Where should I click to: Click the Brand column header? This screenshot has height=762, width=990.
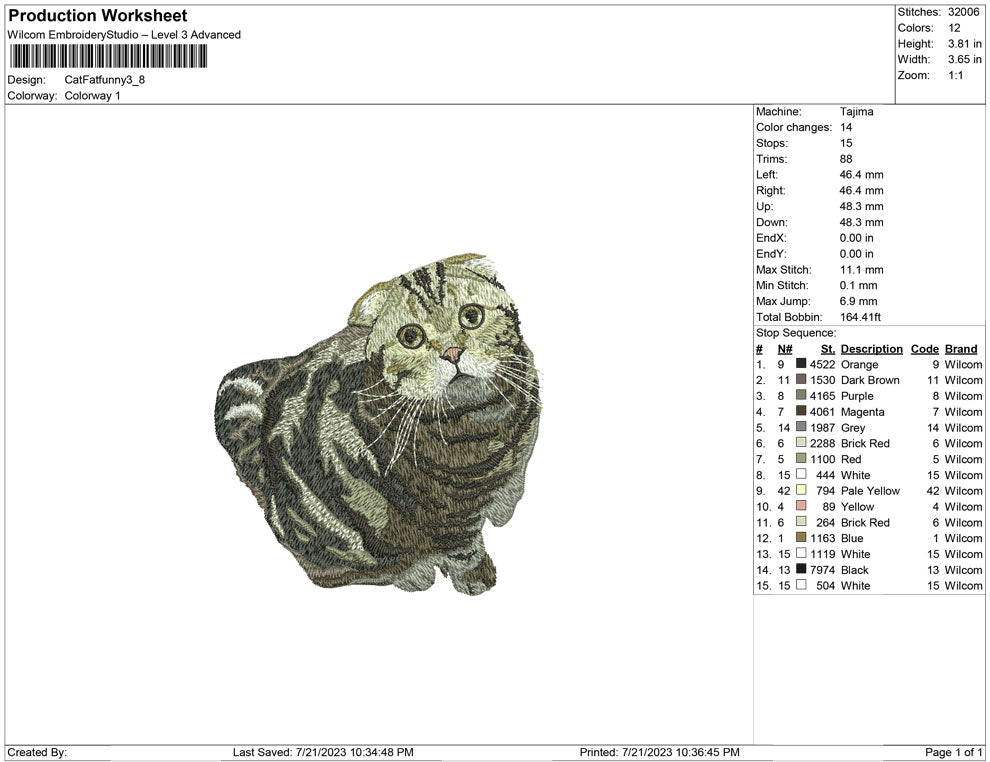(960, 348)
